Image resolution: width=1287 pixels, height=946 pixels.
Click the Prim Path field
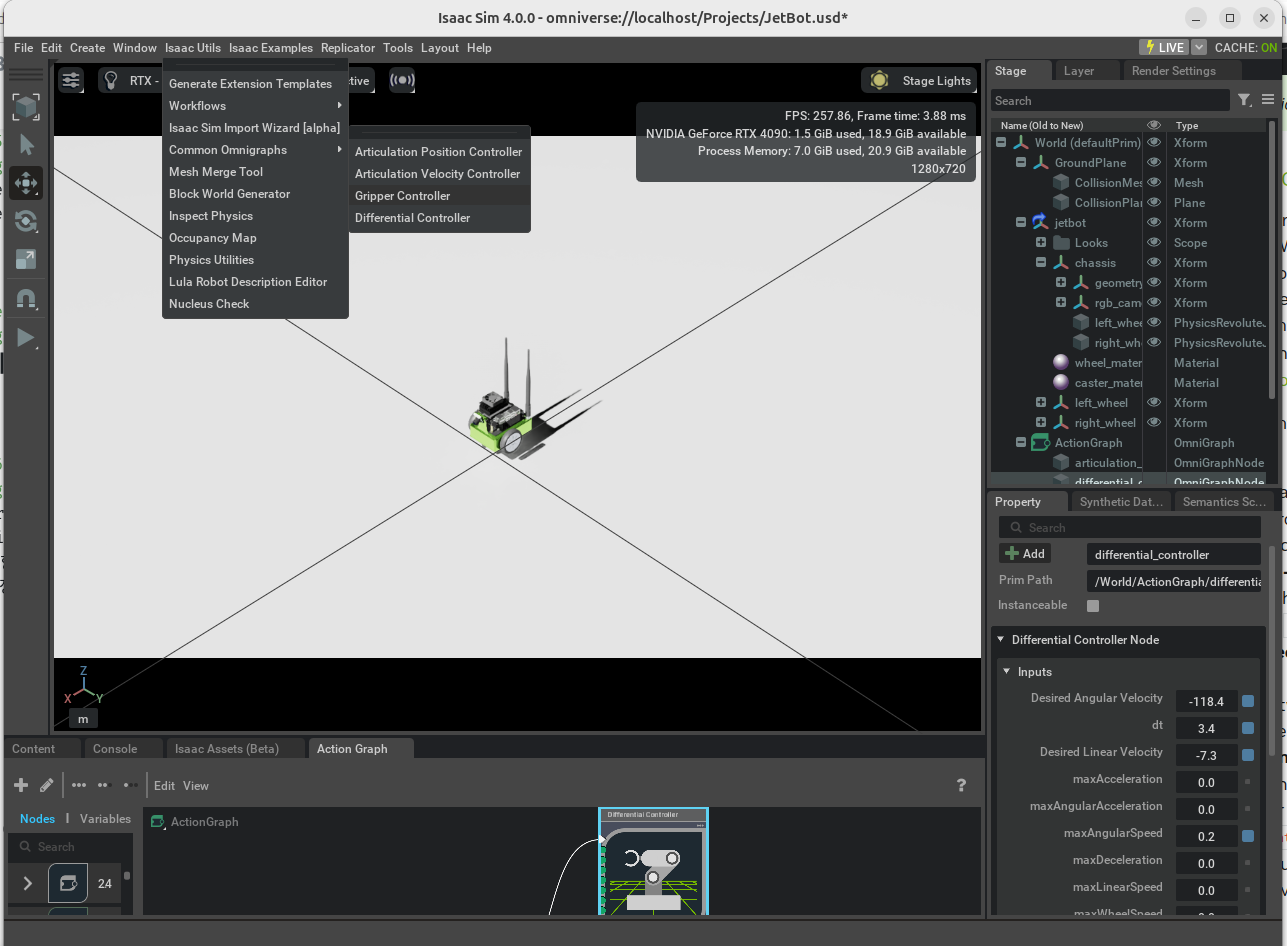(1174, 581)
